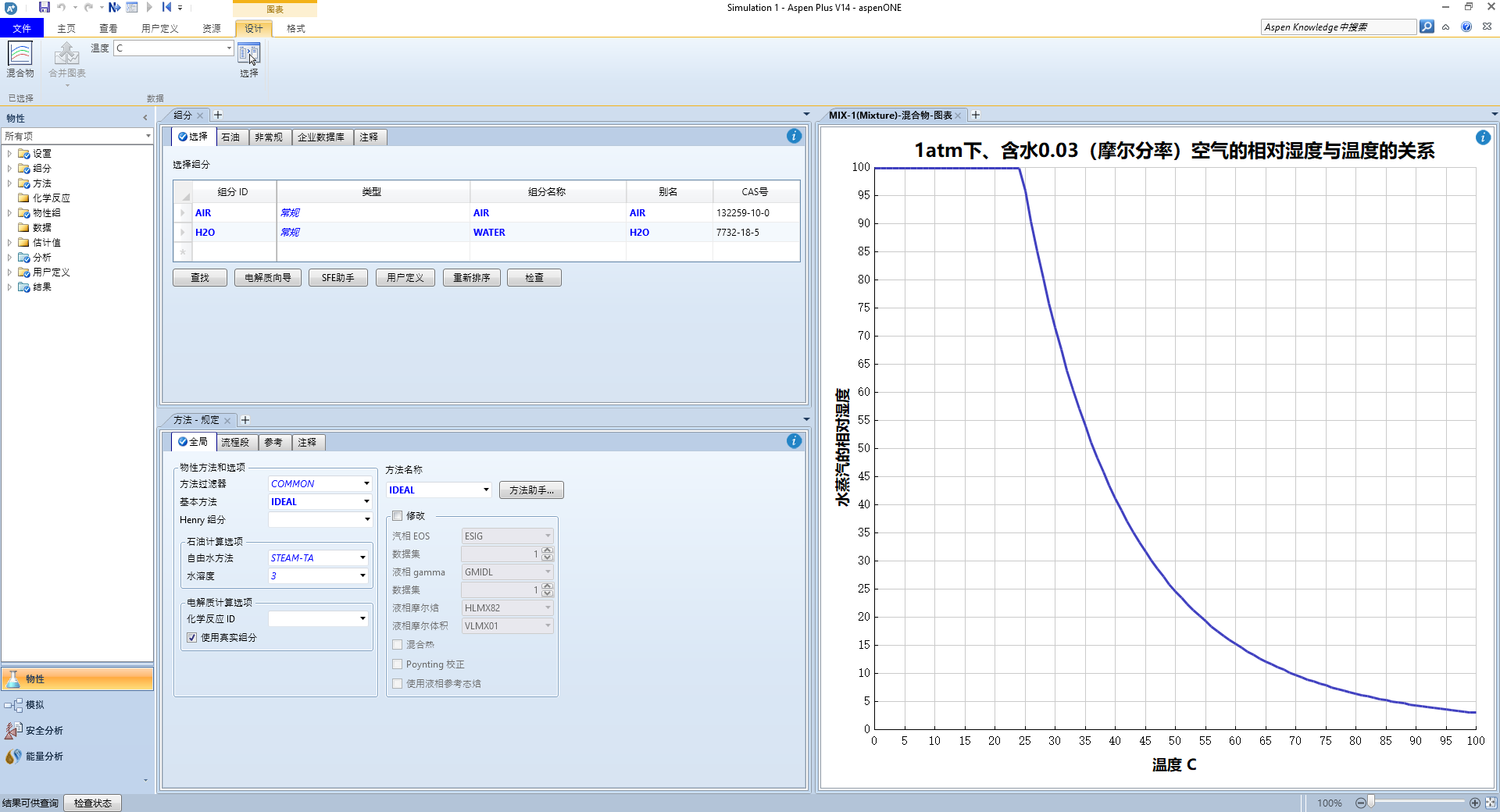1500x812 pixels.
Task: Open the 石油 components tab
Action: (x=231, y=137)
